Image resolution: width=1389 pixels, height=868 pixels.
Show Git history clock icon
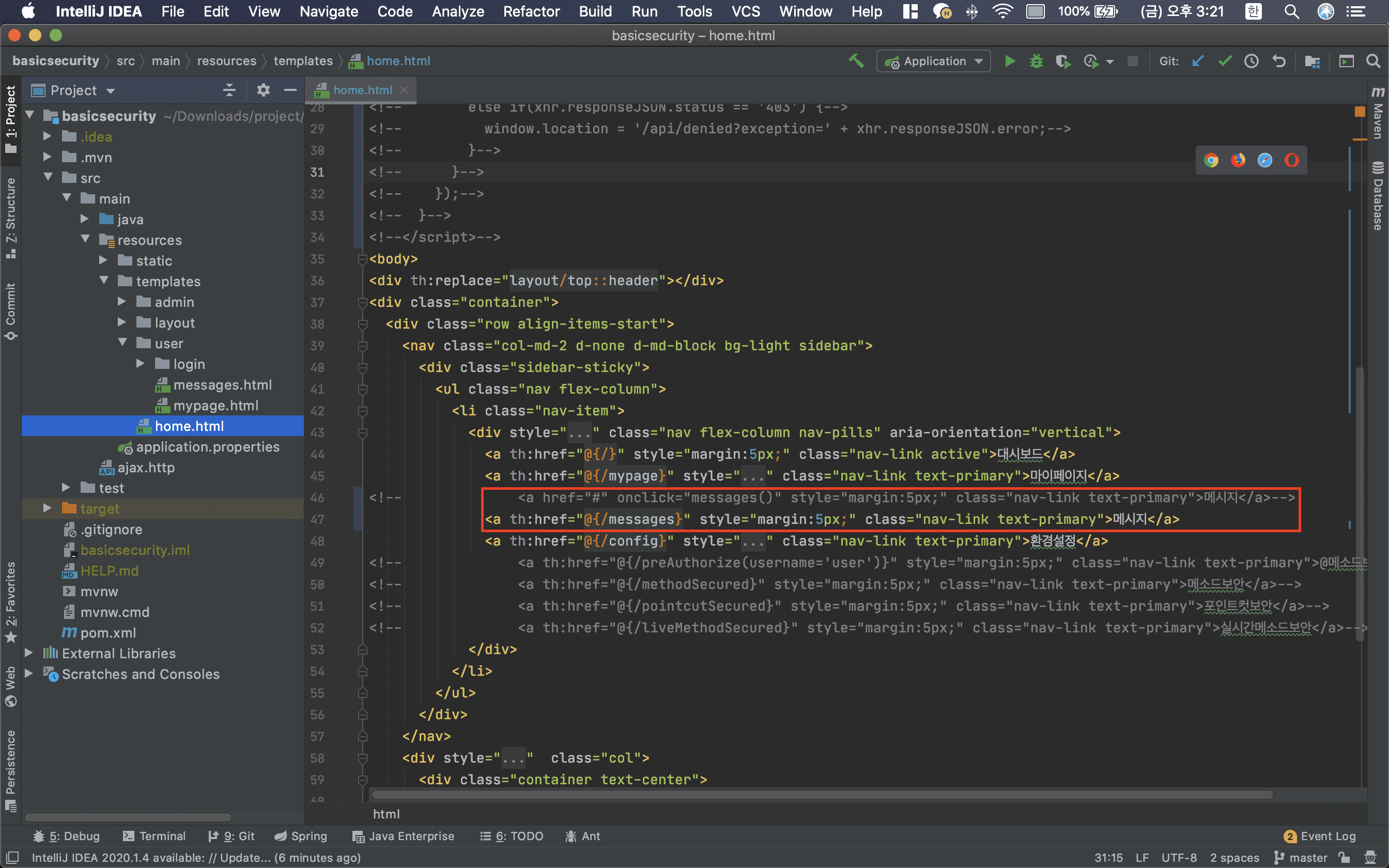tap(1251, 61)
